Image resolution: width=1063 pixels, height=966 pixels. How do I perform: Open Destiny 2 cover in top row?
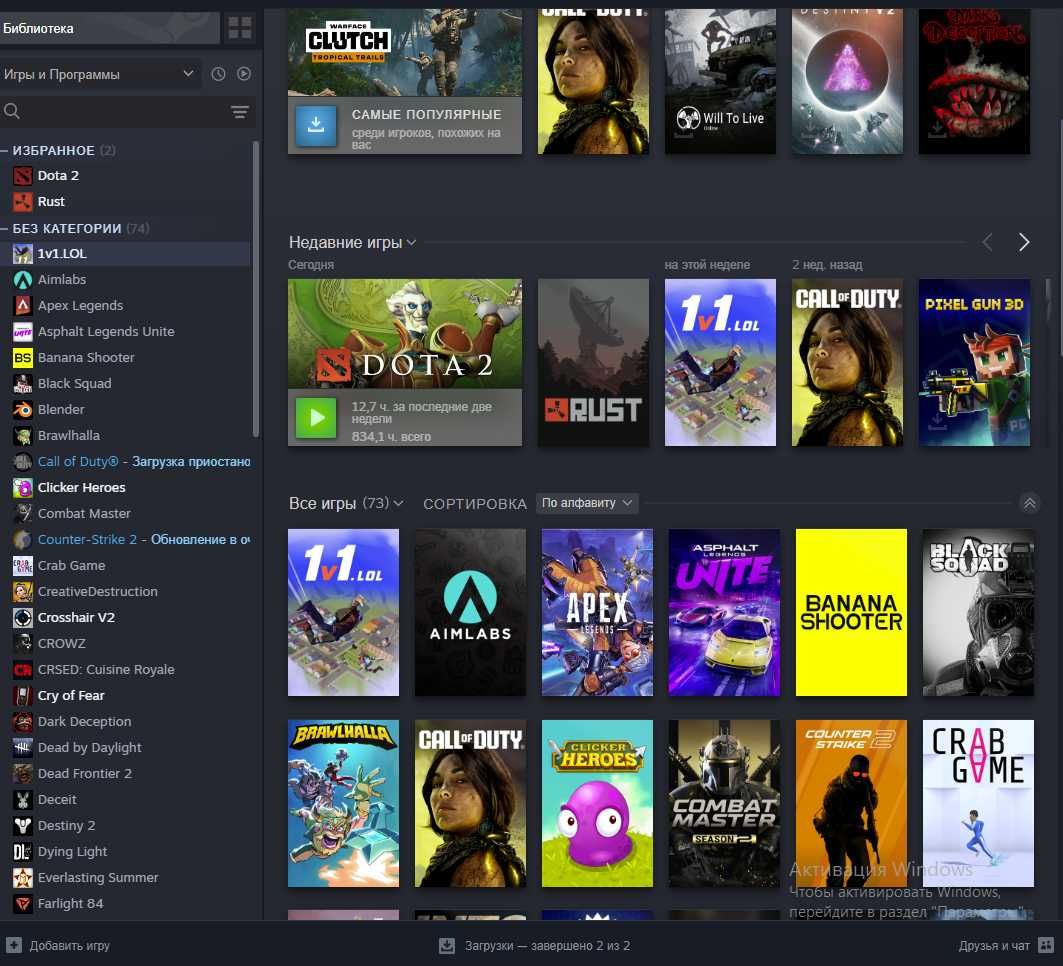(x=847, y=81)
